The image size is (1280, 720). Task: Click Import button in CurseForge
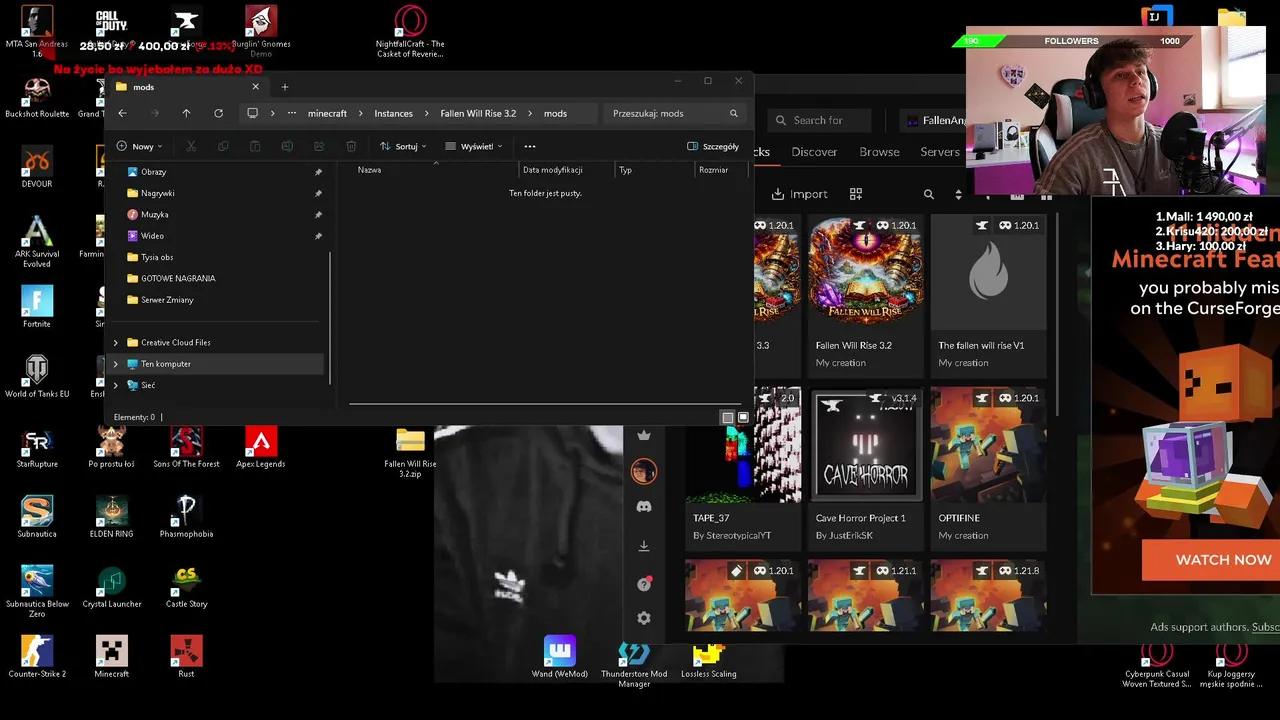(799, 194)
